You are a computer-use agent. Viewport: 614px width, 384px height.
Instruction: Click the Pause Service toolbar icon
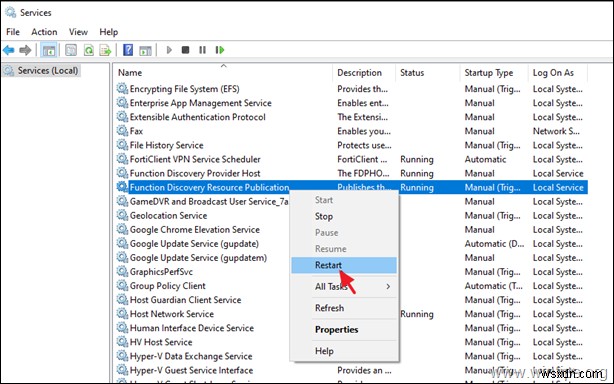(202, 50)
